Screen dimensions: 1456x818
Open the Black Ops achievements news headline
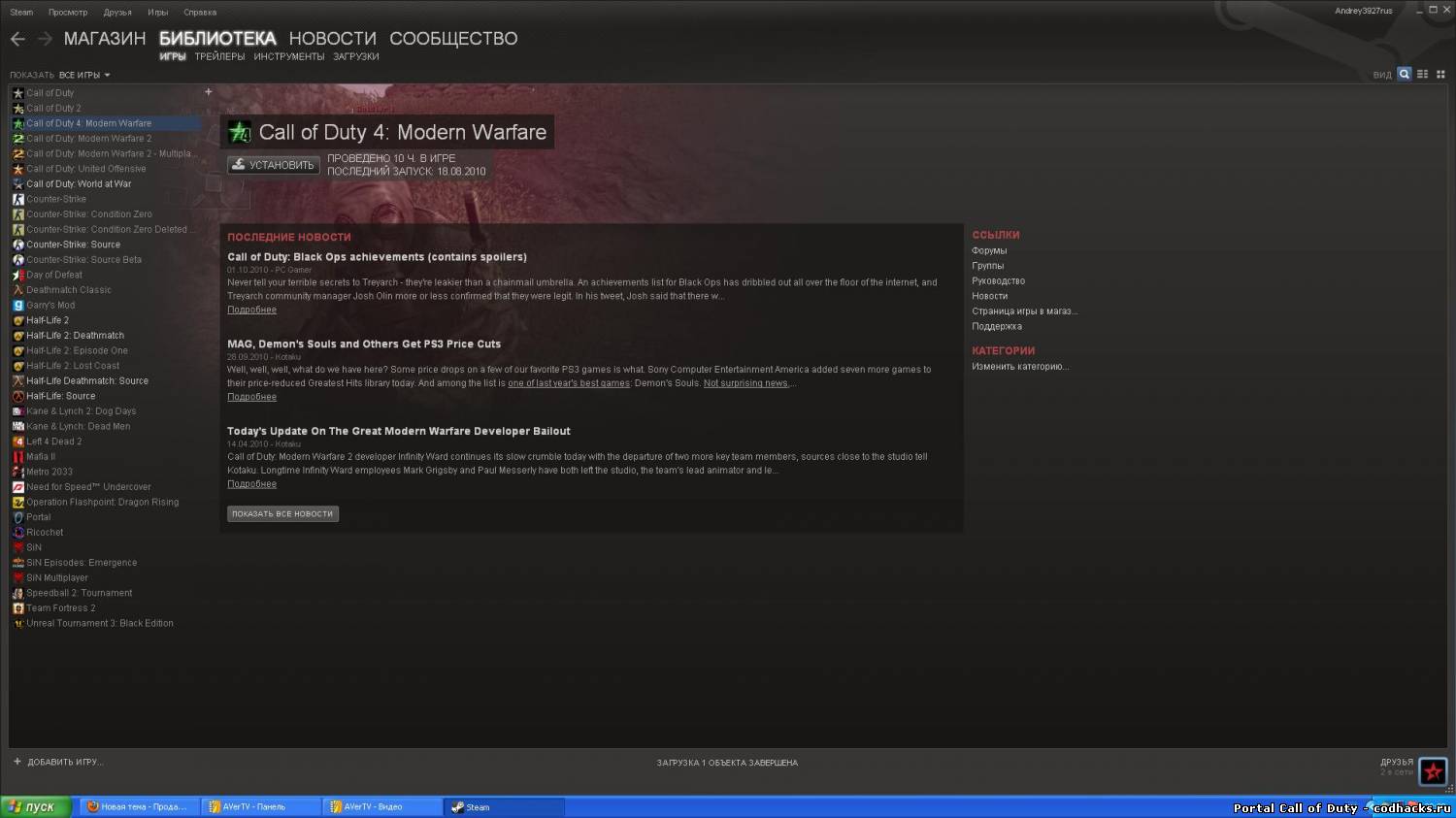click(x=377, y=257)
